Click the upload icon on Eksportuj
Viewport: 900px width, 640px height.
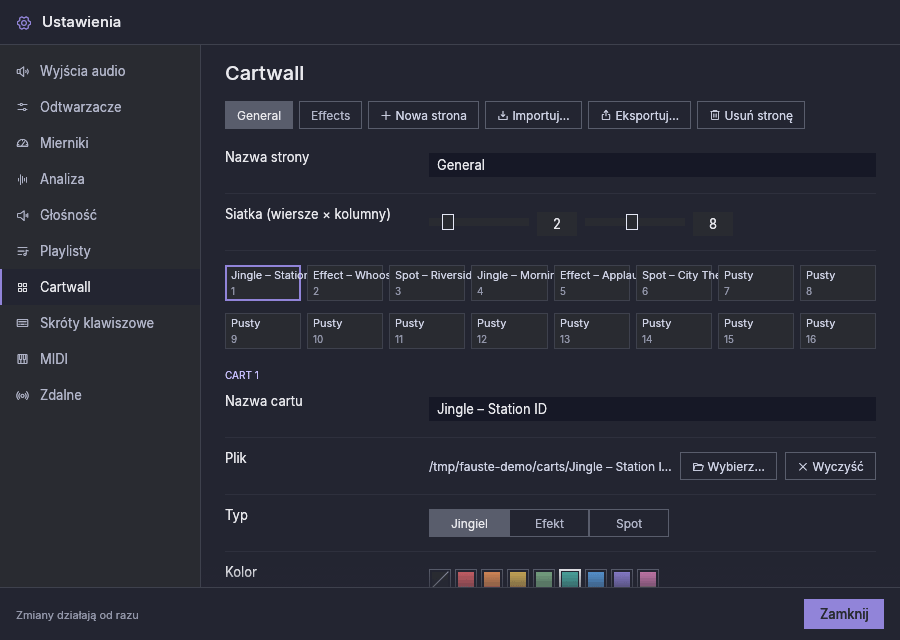pos(606,116)
